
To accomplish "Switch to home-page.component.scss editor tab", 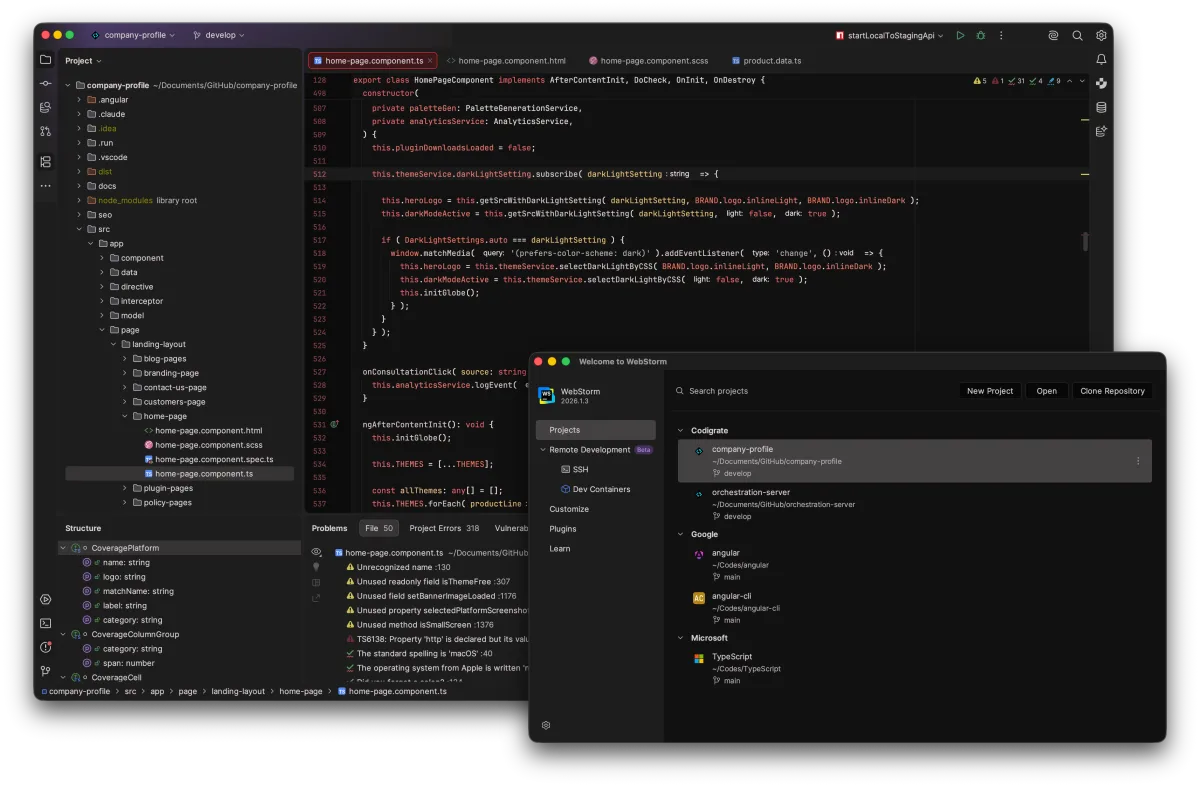I will coord(648,61).
